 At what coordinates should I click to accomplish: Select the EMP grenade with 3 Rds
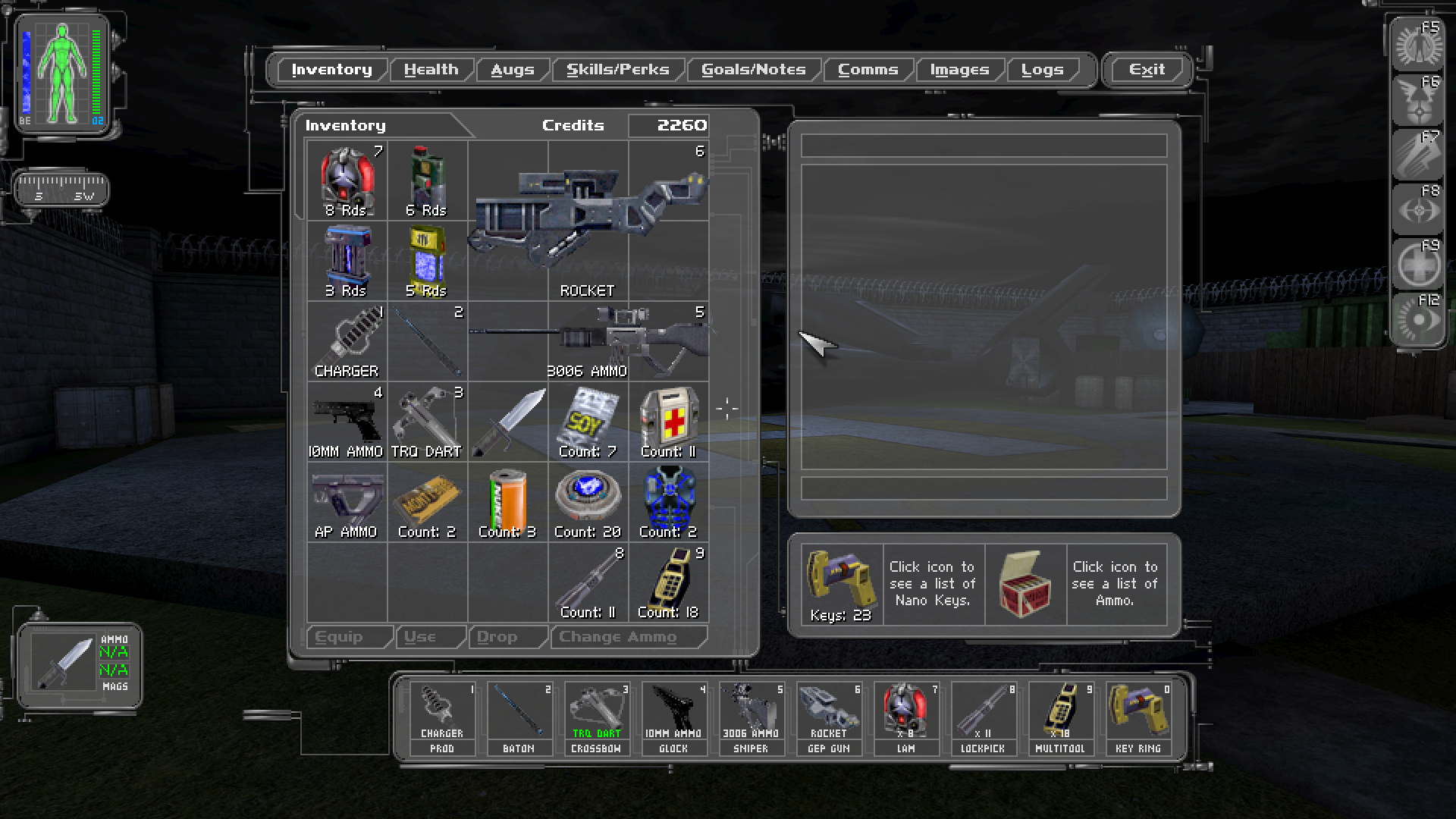point(347,261)
